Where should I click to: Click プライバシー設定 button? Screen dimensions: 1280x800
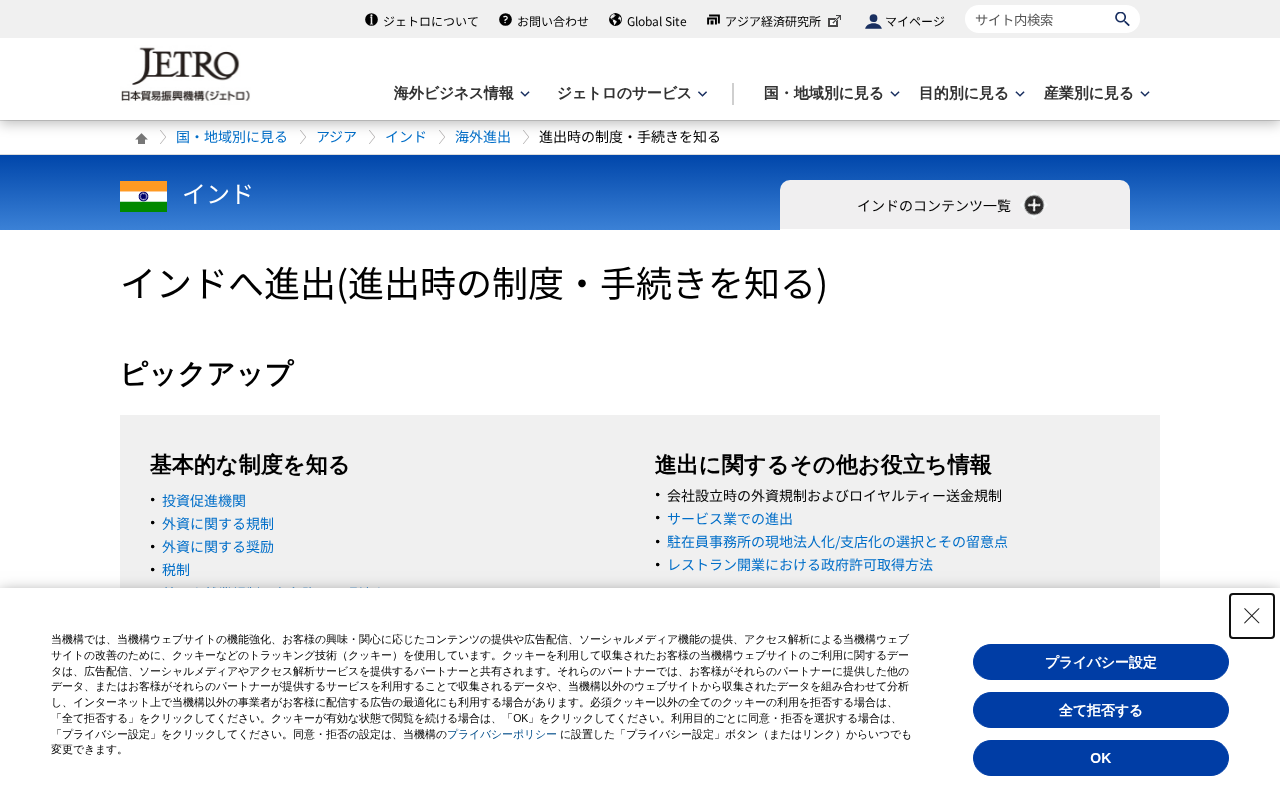click(x=1101, y=662)
